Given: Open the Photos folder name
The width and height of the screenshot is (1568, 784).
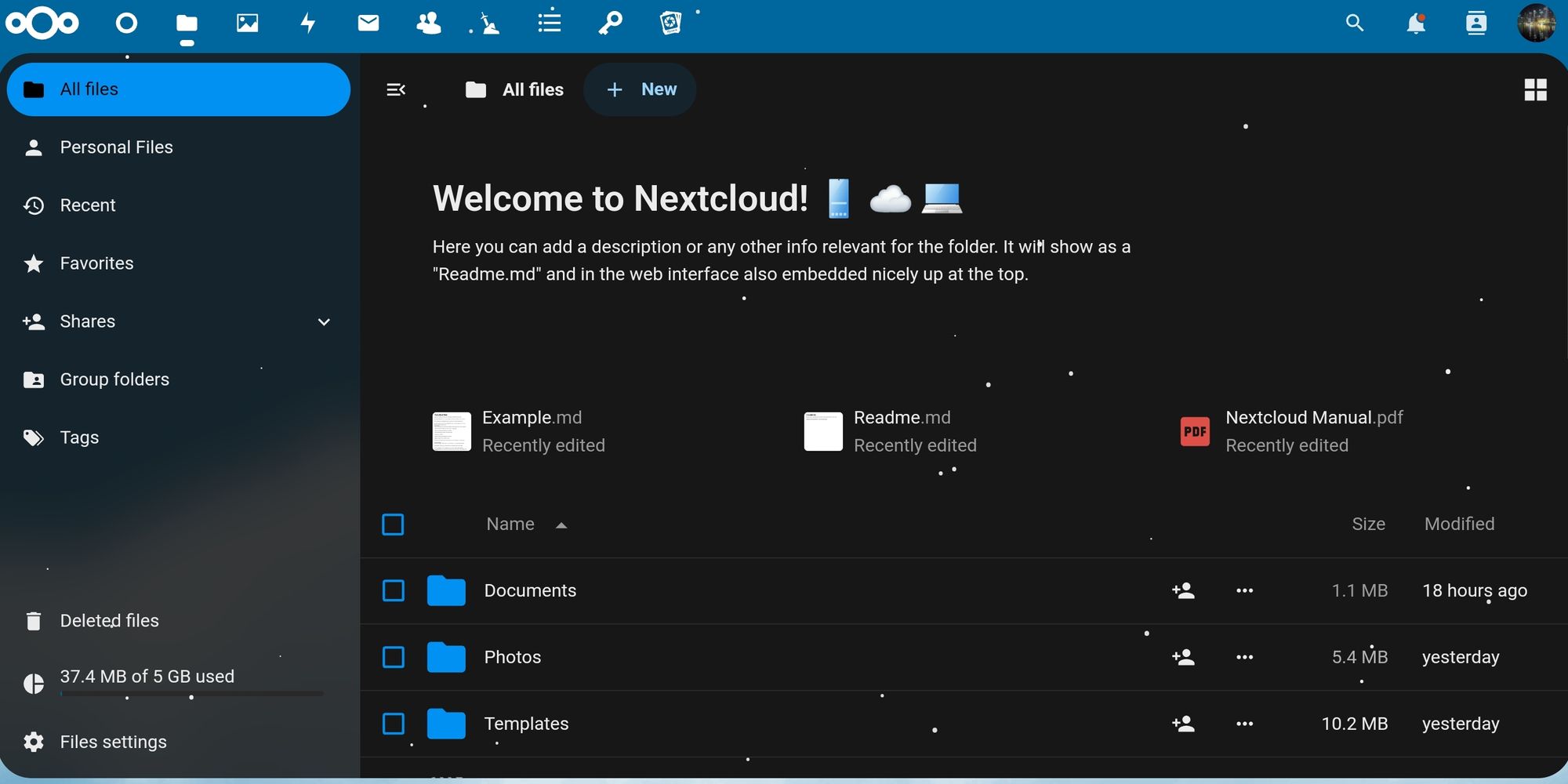Looking at the screenshot, I should 513,657.
